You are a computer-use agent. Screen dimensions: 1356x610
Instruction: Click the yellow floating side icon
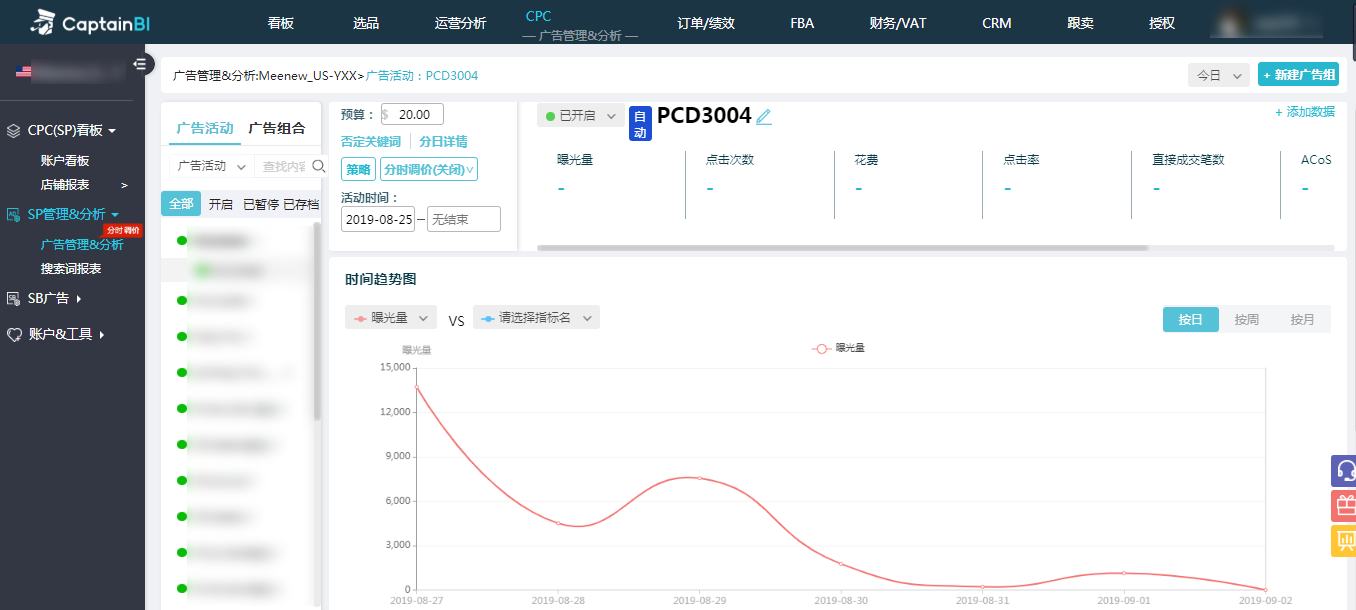(1345, 540)
